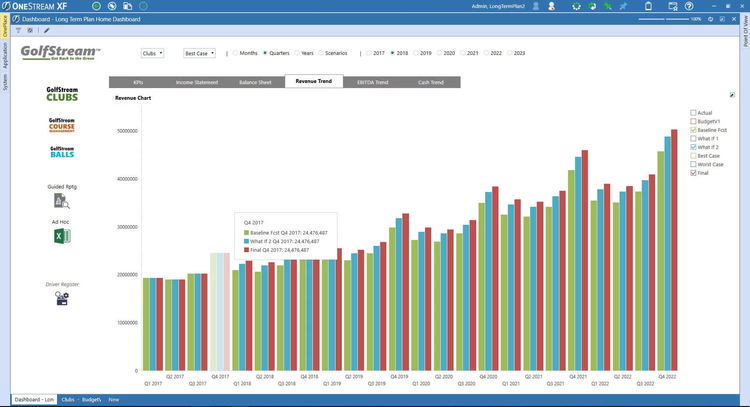The height and width of the screenshot is (407, 750).
Task: Uncheck the Baseline Fcst series checkbox
Action: click(693, 130)
